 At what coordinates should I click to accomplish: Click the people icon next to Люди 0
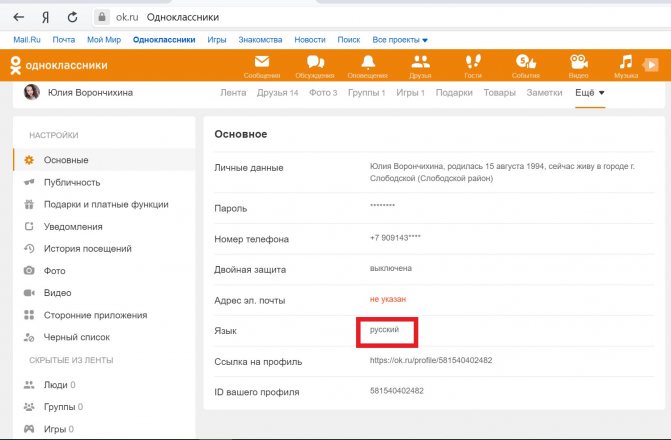29,385
